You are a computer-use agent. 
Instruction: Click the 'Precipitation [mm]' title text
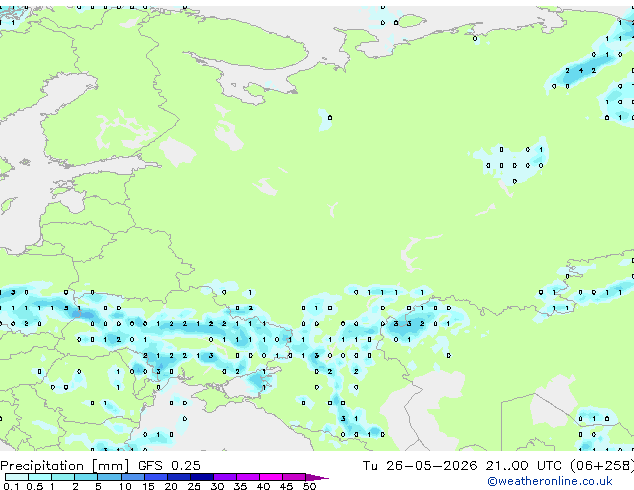[65, 466]
